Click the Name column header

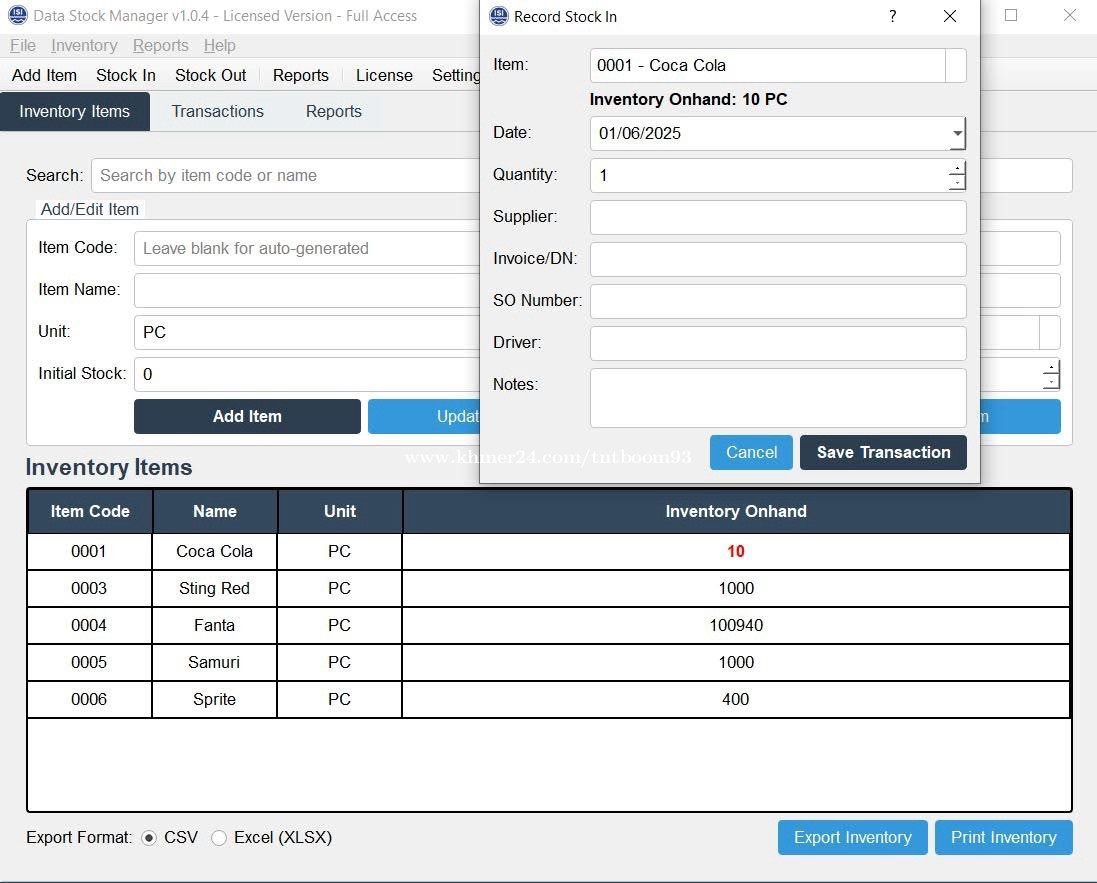coord(215,511)
